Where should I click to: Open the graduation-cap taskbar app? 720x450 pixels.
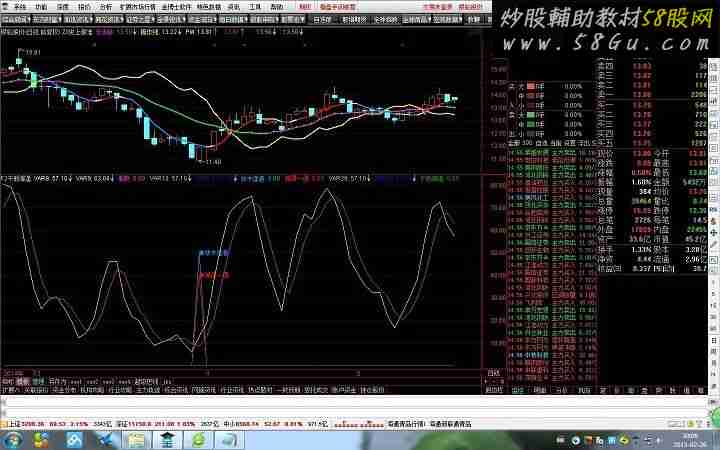click(167, 440)
